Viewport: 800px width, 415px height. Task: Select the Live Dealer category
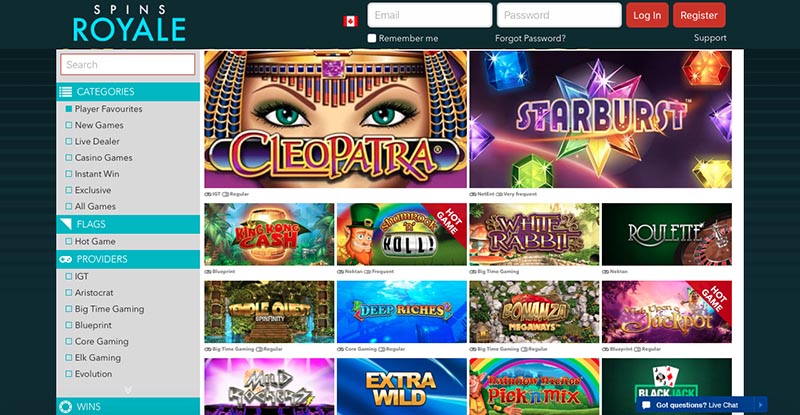click(x=97, y=141)
